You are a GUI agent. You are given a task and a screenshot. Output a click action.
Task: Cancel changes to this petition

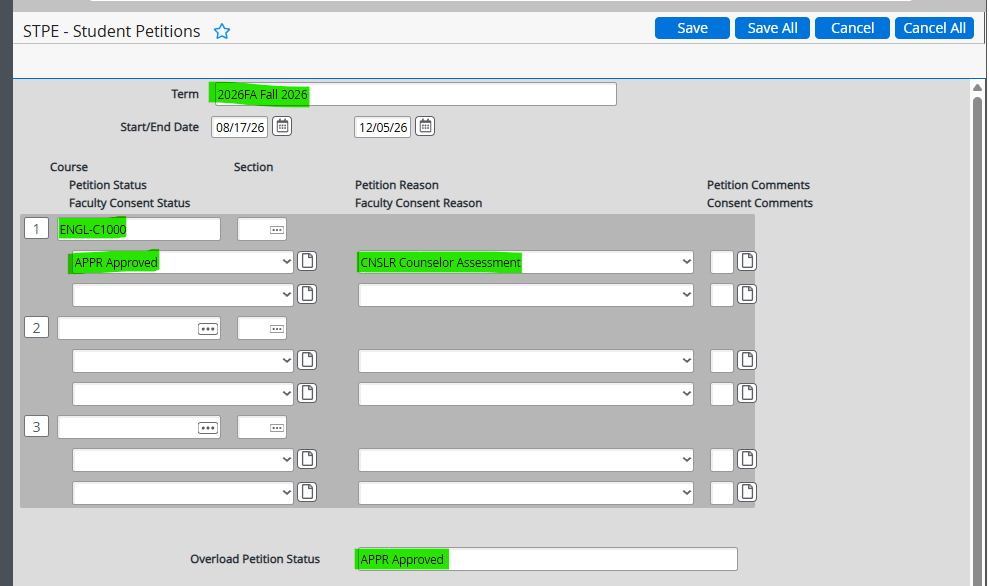click(x=851, y=27)
